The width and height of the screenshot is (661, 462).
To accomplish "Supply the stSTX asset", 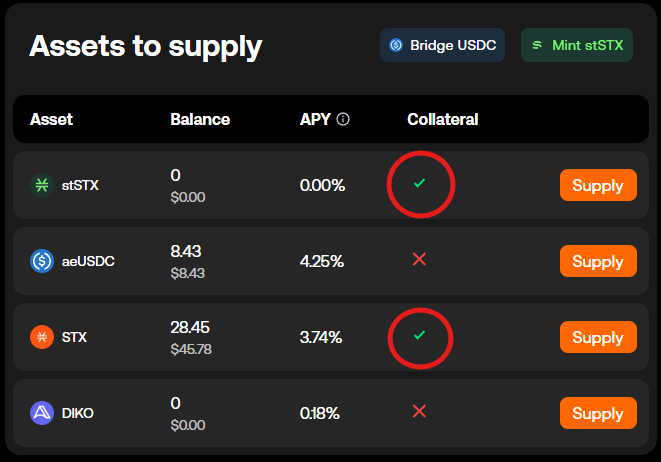I will click(598, 185).
